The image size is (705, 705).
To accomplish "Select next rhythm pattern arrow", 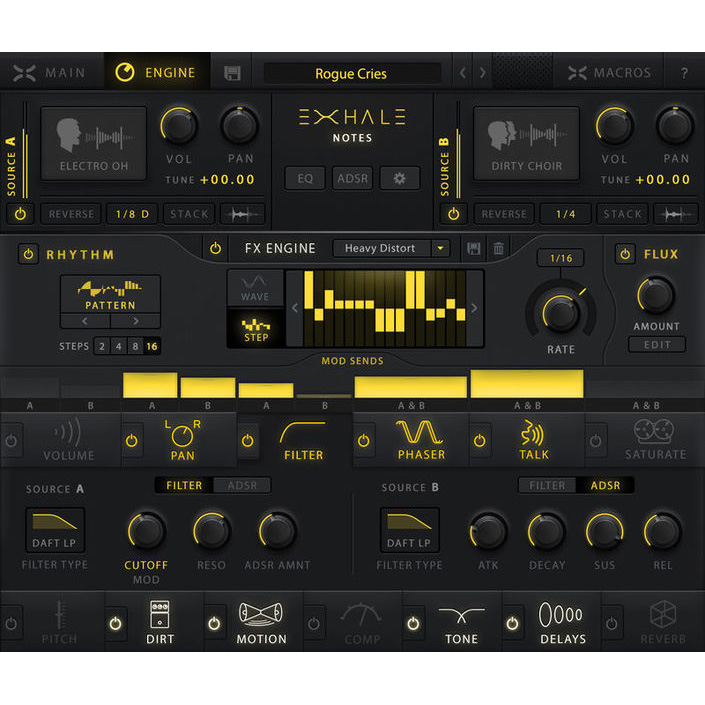I will tap(135, 321).
